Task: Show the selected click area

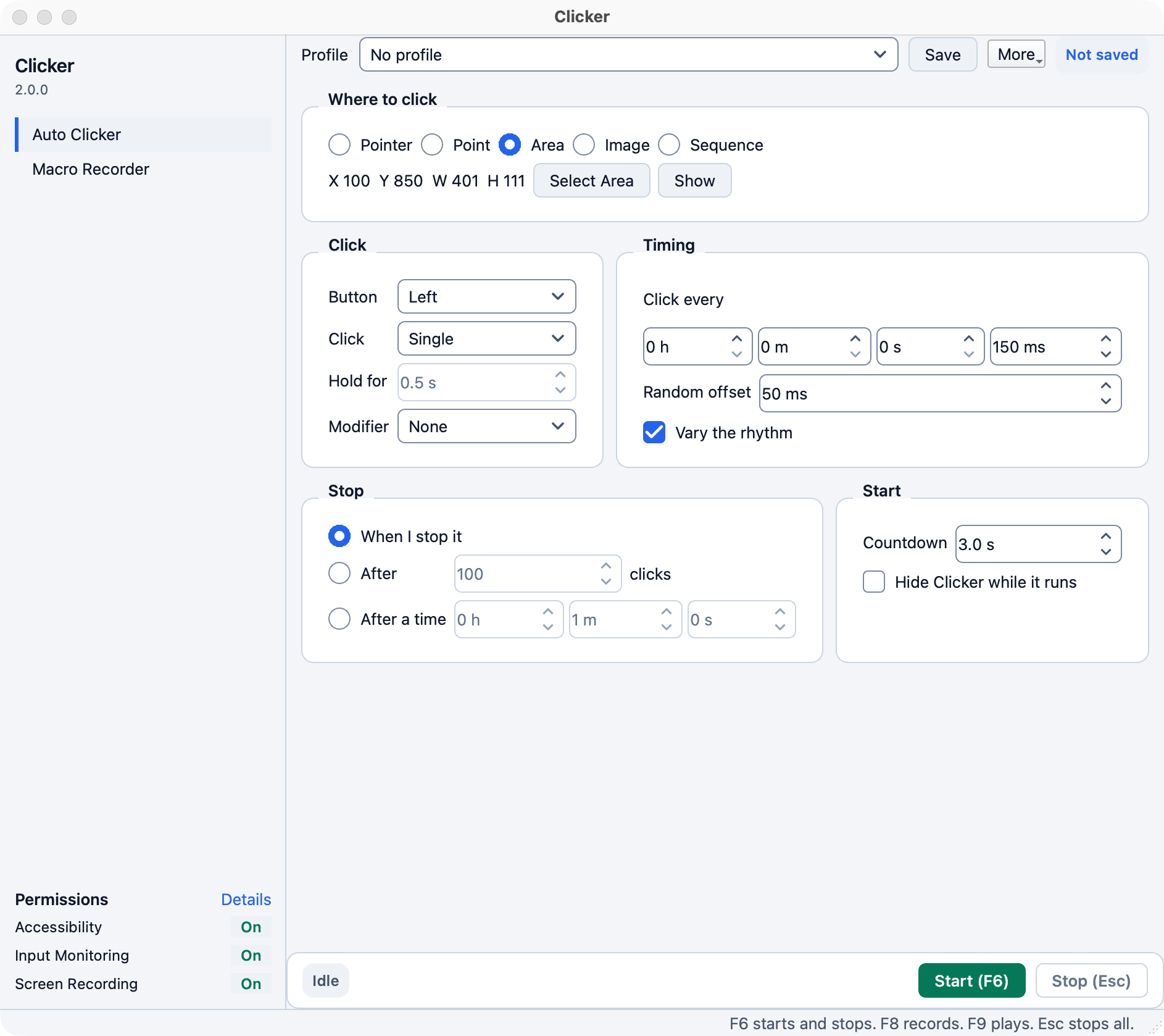Action: tap(694, 180)
